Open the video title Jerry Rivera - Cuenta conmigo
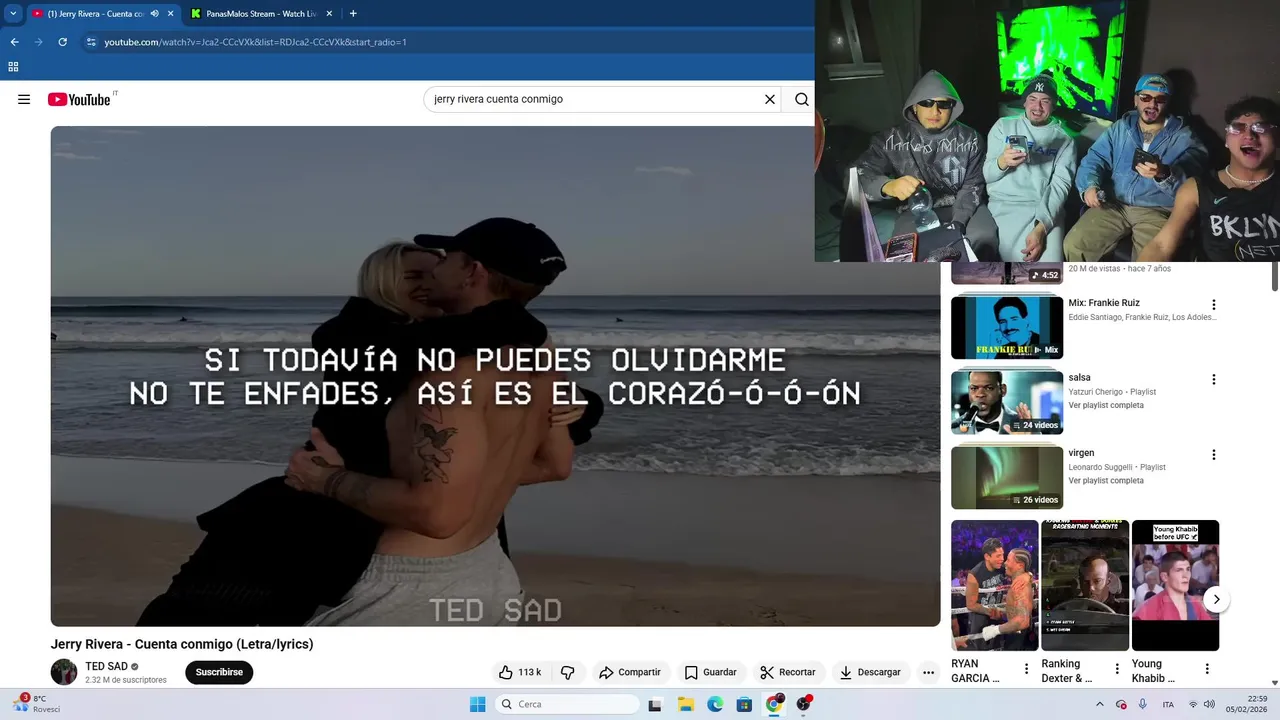Image resolution: width=1280 pixels, height=720 pixels. [182, 644]
